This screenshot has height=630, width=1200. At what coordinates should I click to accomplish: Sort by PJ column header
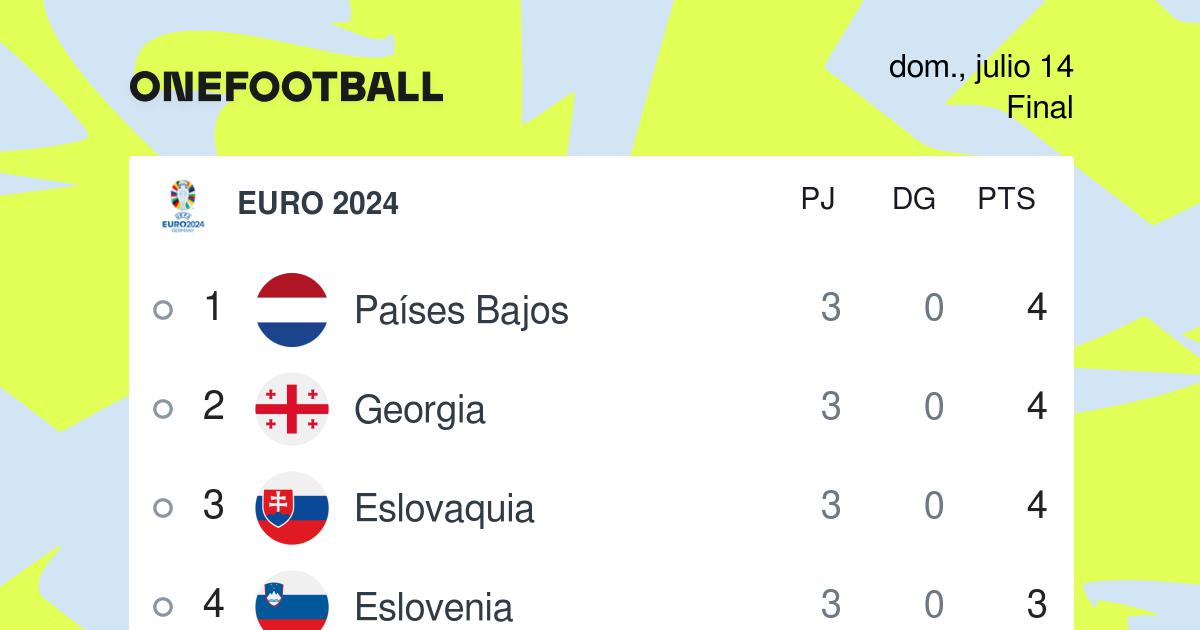[x=818, y=199]
